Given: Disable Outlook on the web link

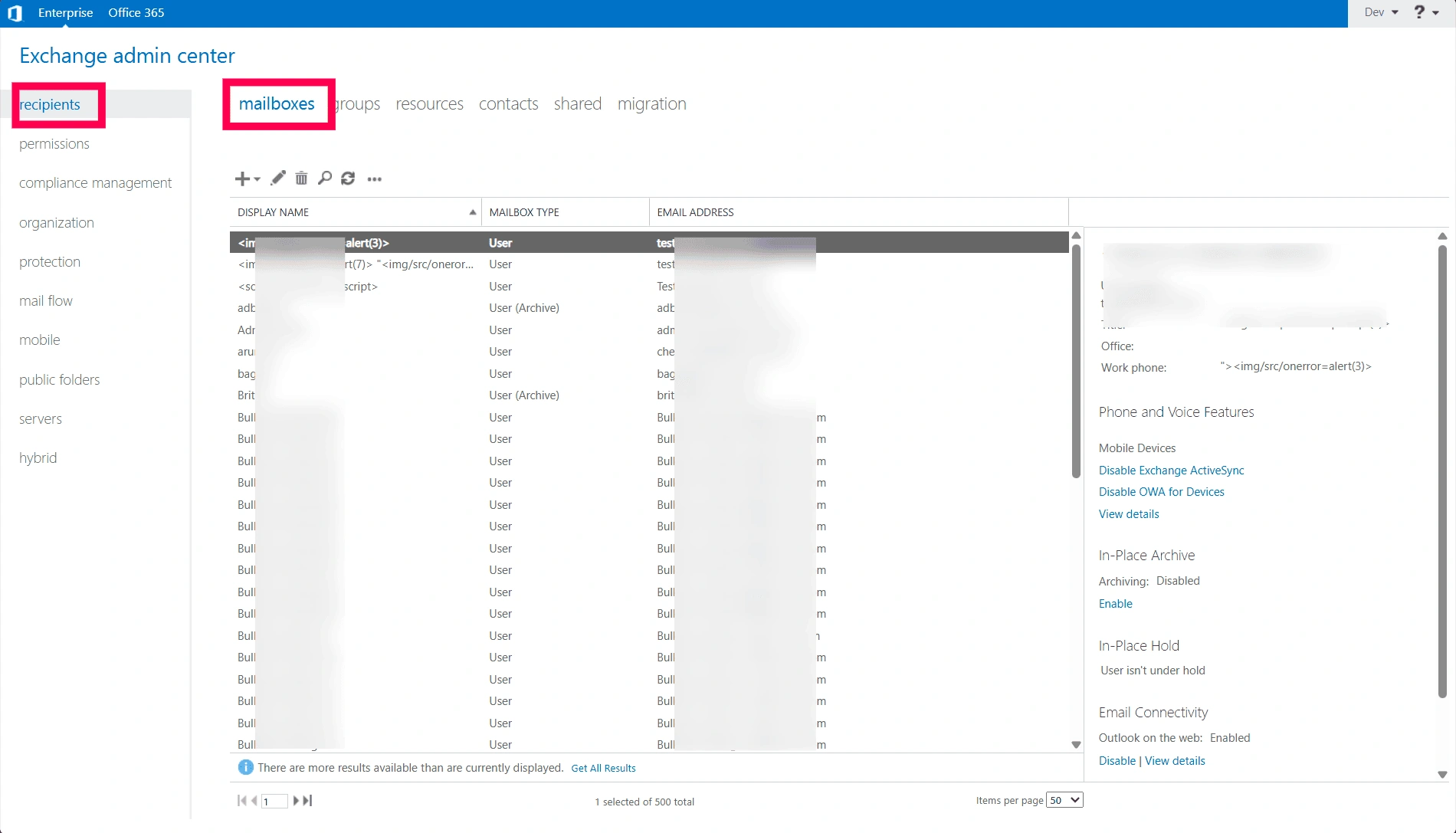Looking at the screenshot, I should 1117,761.
